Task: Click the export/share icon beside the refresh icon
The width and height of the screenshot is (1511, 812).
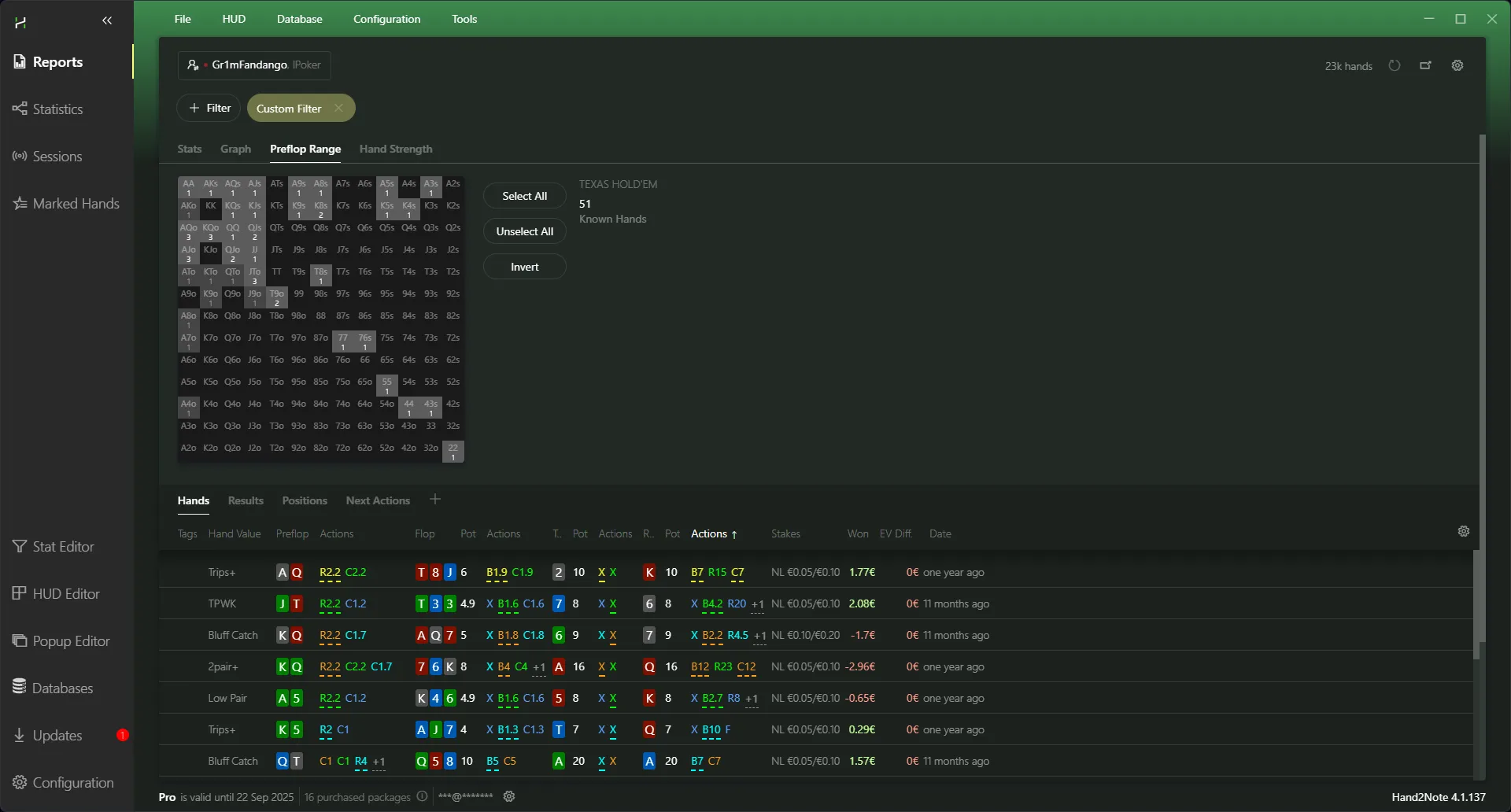Action: pos(1425,65)
